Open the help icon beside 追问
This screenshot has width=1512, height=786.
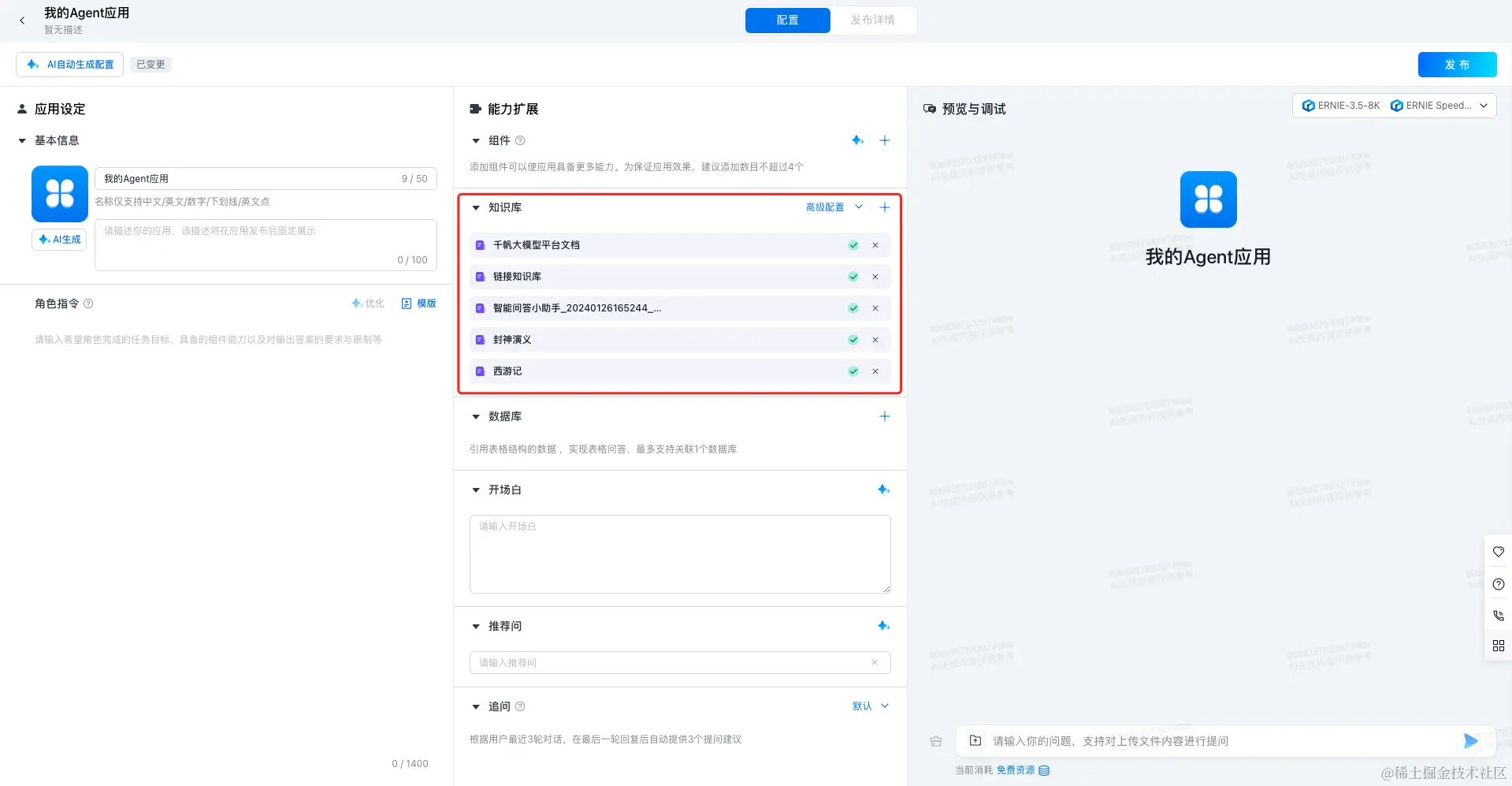point(520,706)
